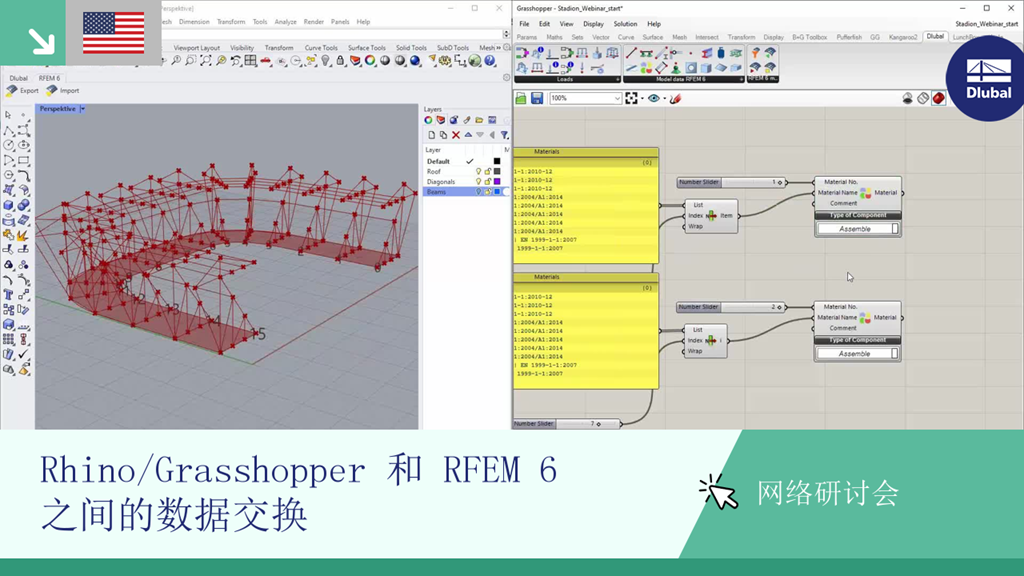
Task: Lock the Diagonals layer
Action: 489,181
